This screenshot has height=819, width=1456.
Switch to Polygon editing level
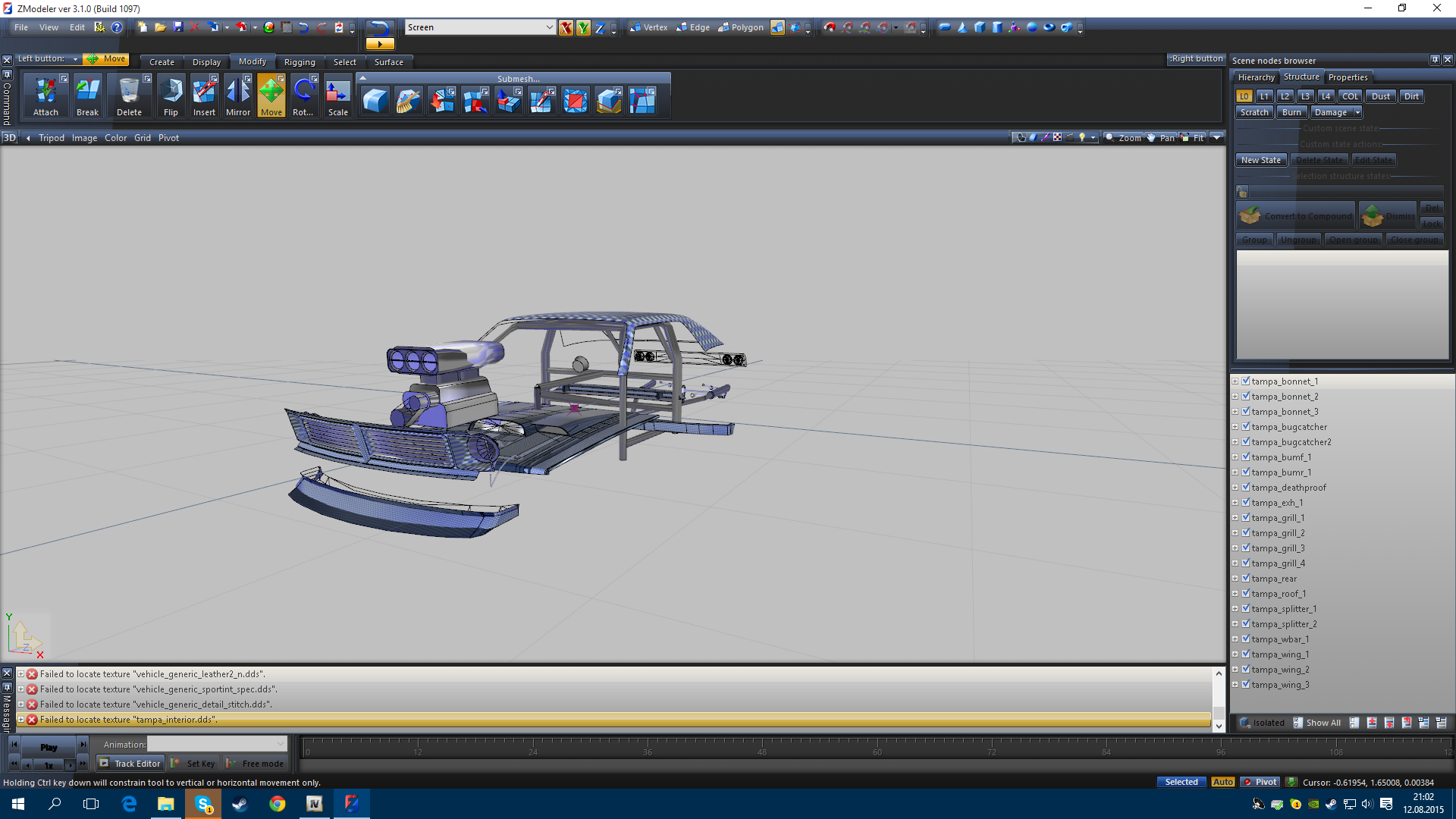741,27
